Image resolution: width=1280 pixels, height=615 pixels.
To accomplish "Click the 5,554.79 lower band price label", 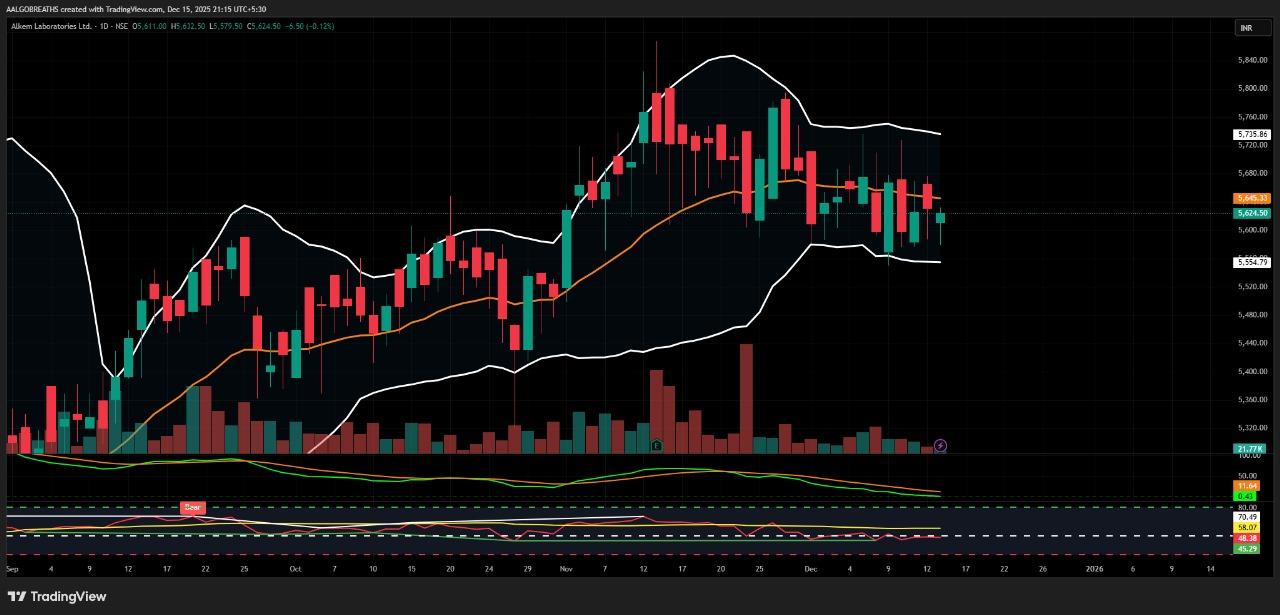I will (x=1253, y=262).
